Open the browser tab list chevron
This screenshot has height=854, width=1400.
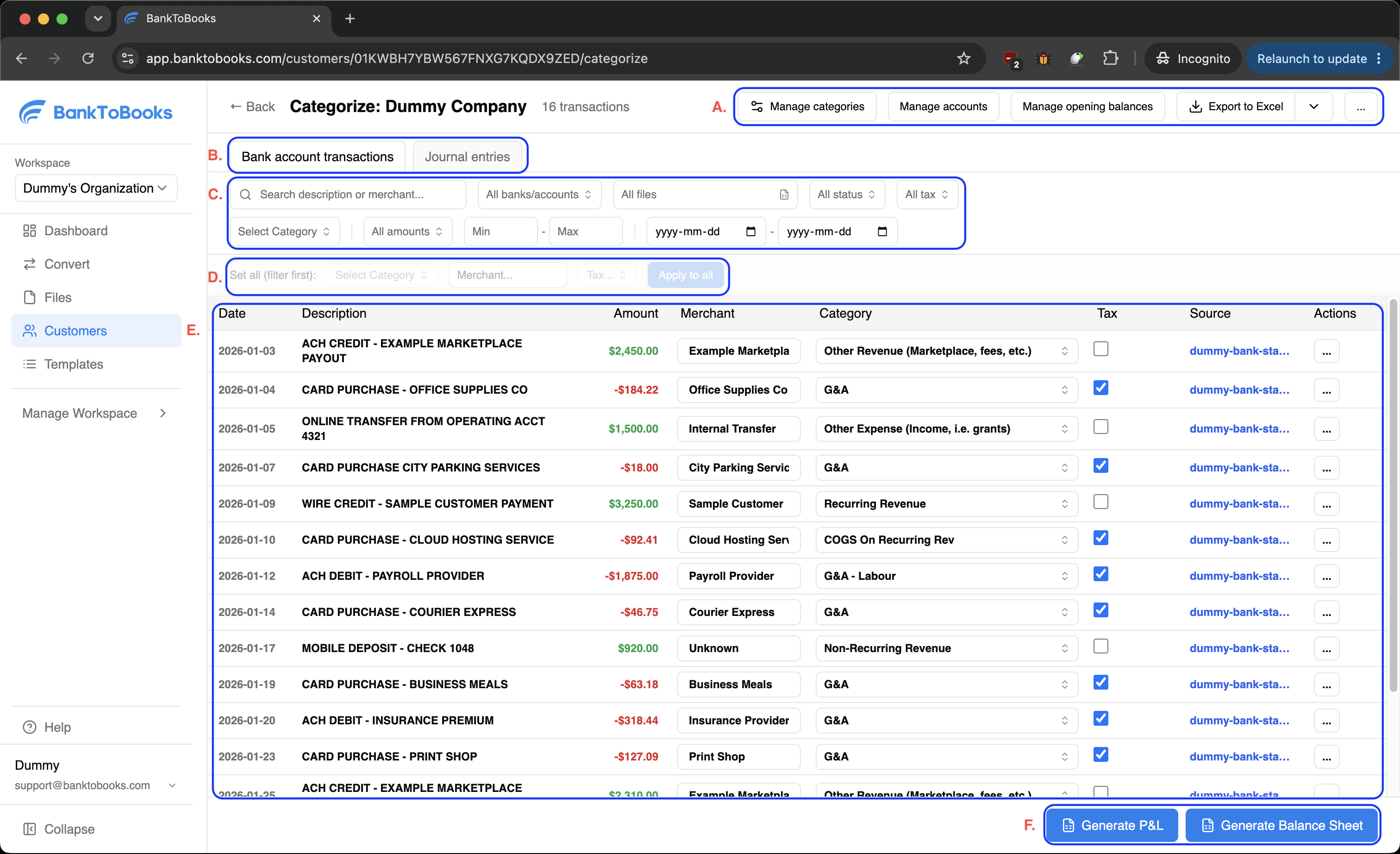98,19
